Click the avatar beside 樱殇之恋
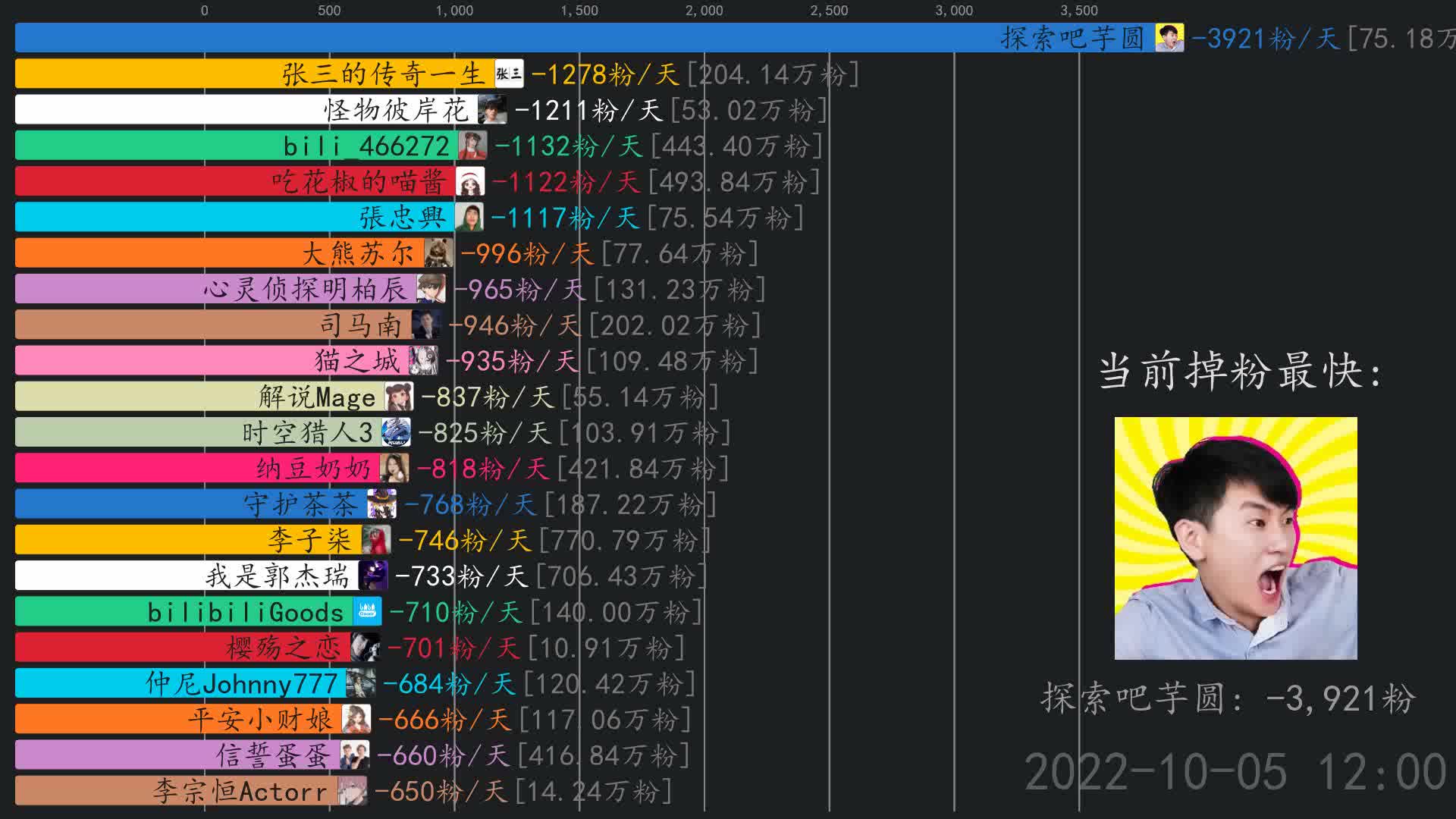 click(365, 648)
